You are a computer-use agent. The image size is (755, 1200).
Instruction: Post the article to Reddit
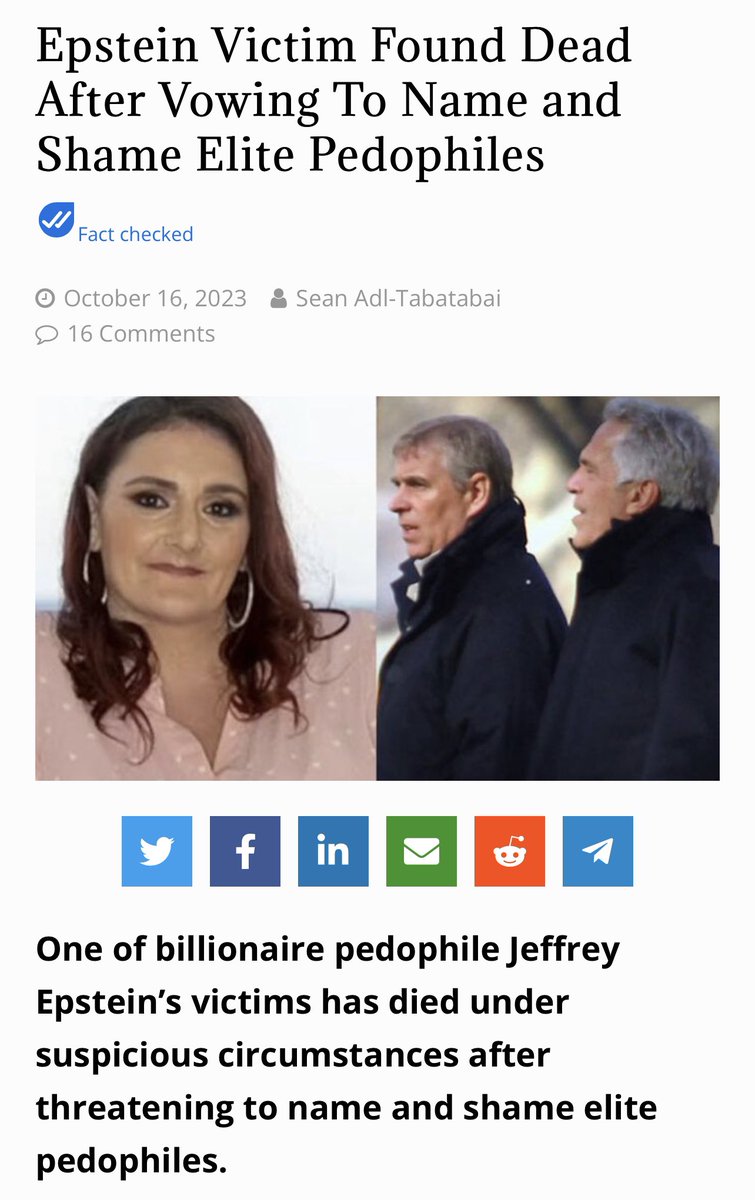point(509,851)
